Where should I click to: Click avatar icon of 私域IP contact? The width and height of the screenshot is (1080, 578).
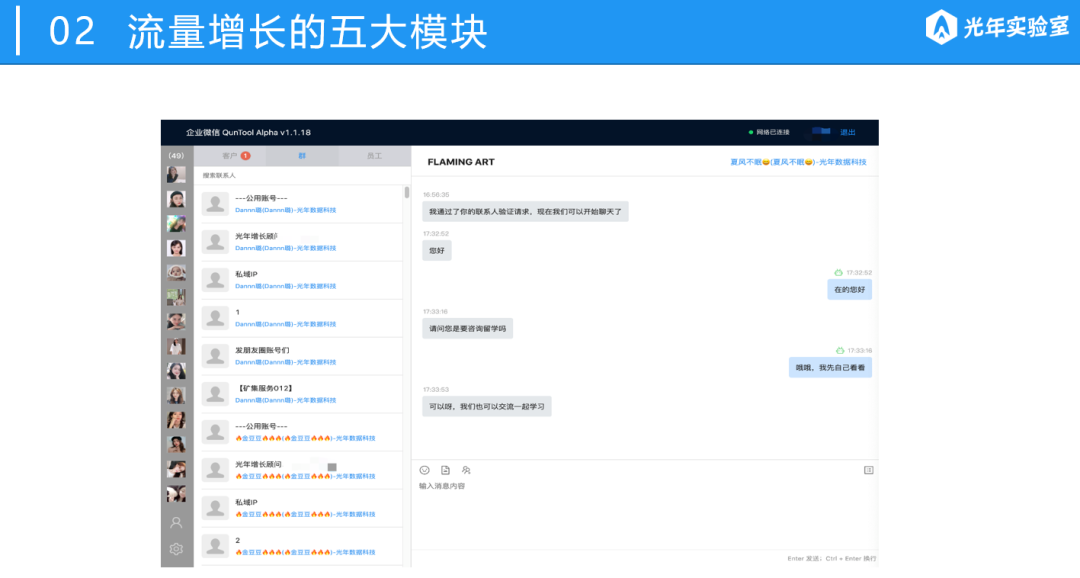tap(215, 280)
